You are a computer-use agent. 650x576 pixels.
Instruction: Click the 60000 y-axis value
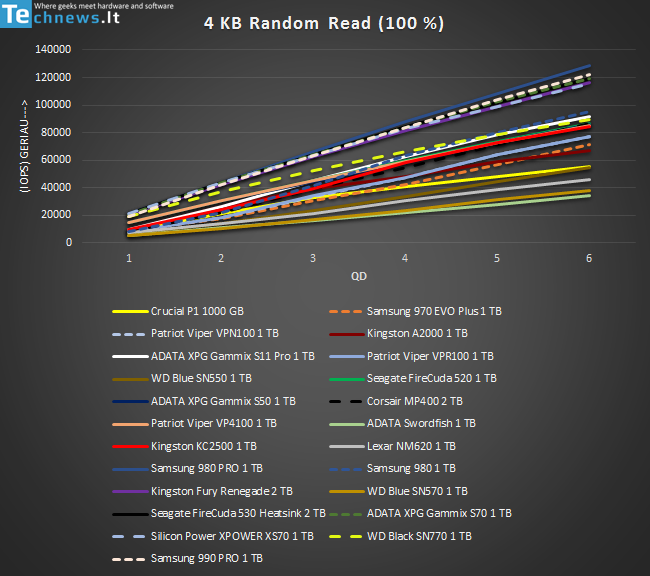(56, 160)
